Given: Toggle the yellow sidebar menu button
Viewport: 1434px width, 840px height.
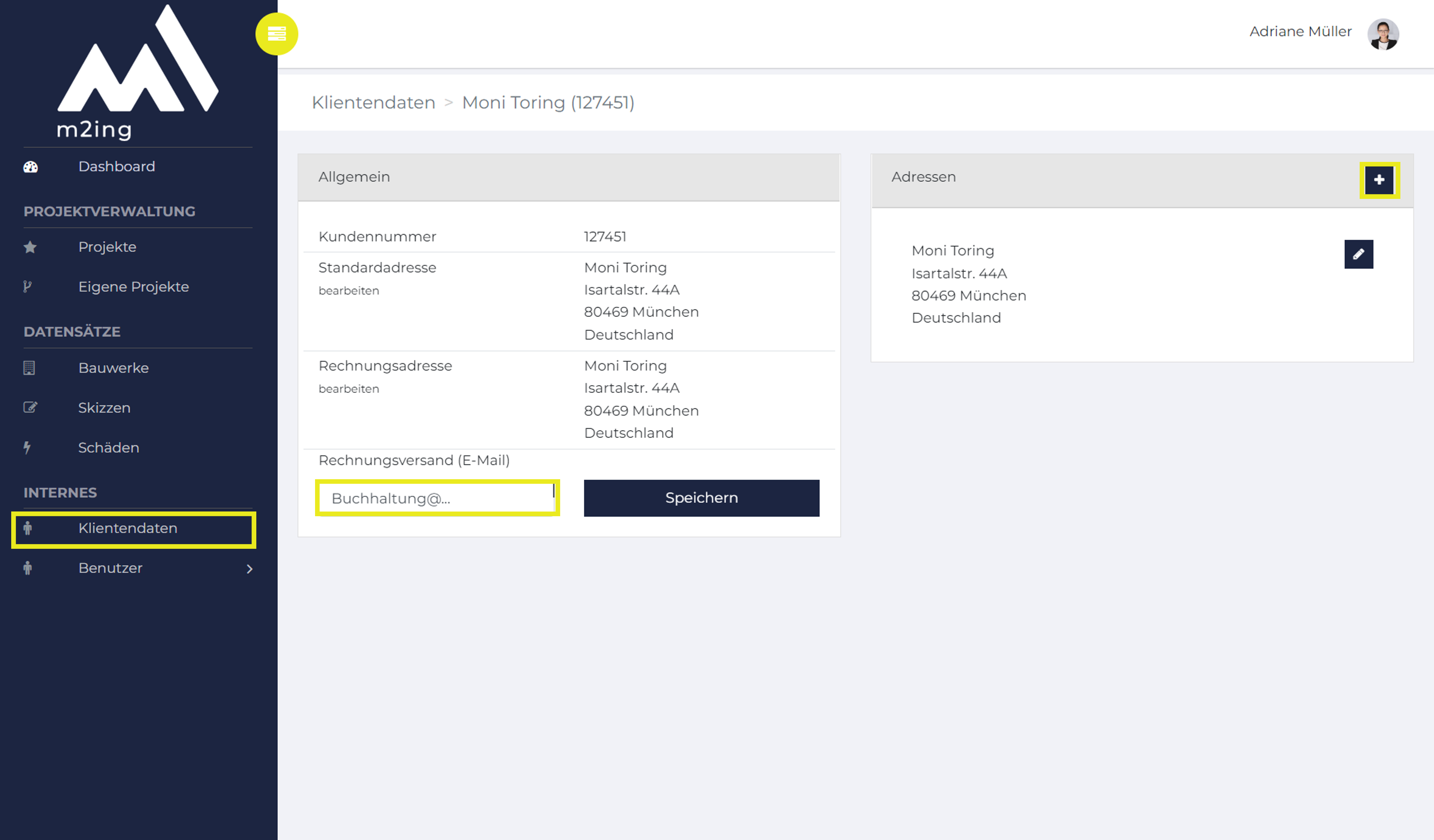Looking at the screenshot, I should click(x=277, y=34).
